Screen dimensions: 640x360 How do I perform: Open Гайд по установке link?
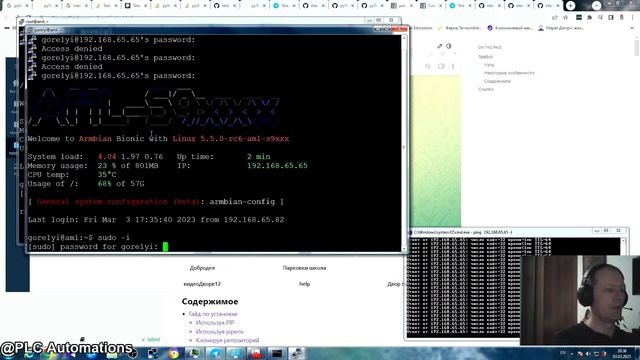click(213, 314)
